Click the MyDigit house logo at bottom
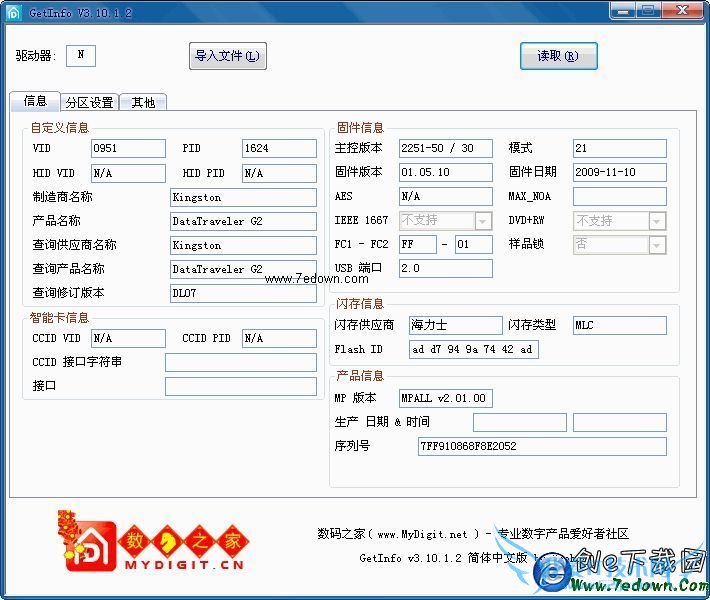Image resolution: width=710 pixels, height=600 pixels. point(91,546)
